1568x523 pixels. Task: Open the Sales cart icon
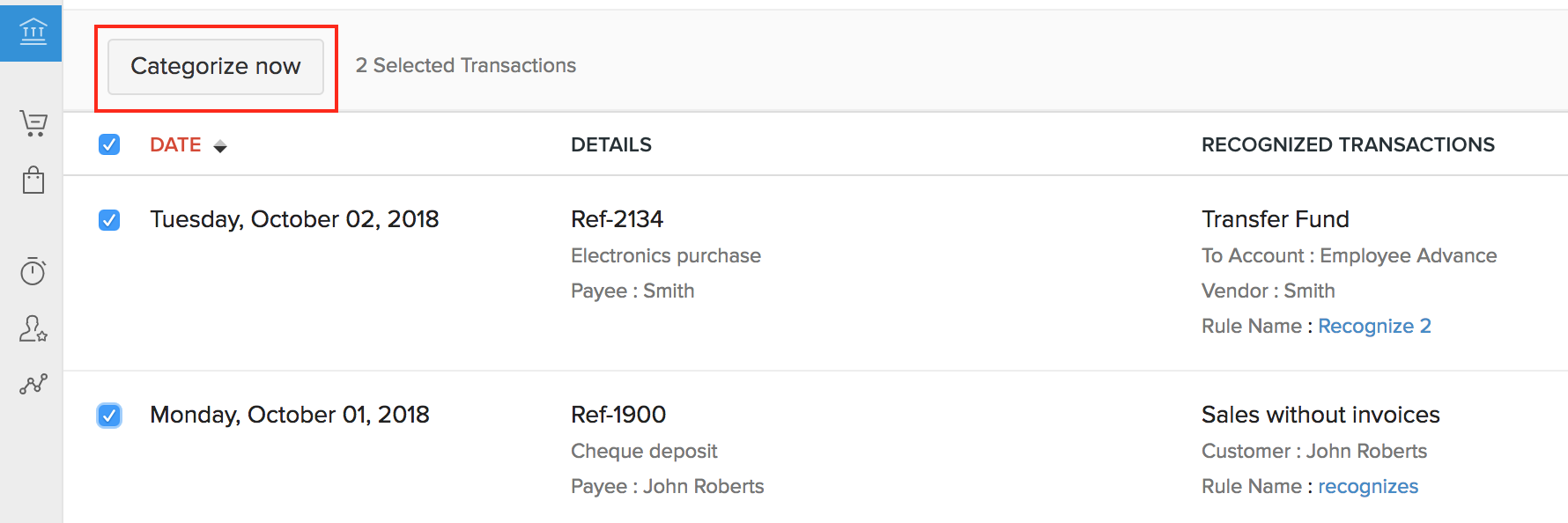pyautogui.click(x=33, y=123)
